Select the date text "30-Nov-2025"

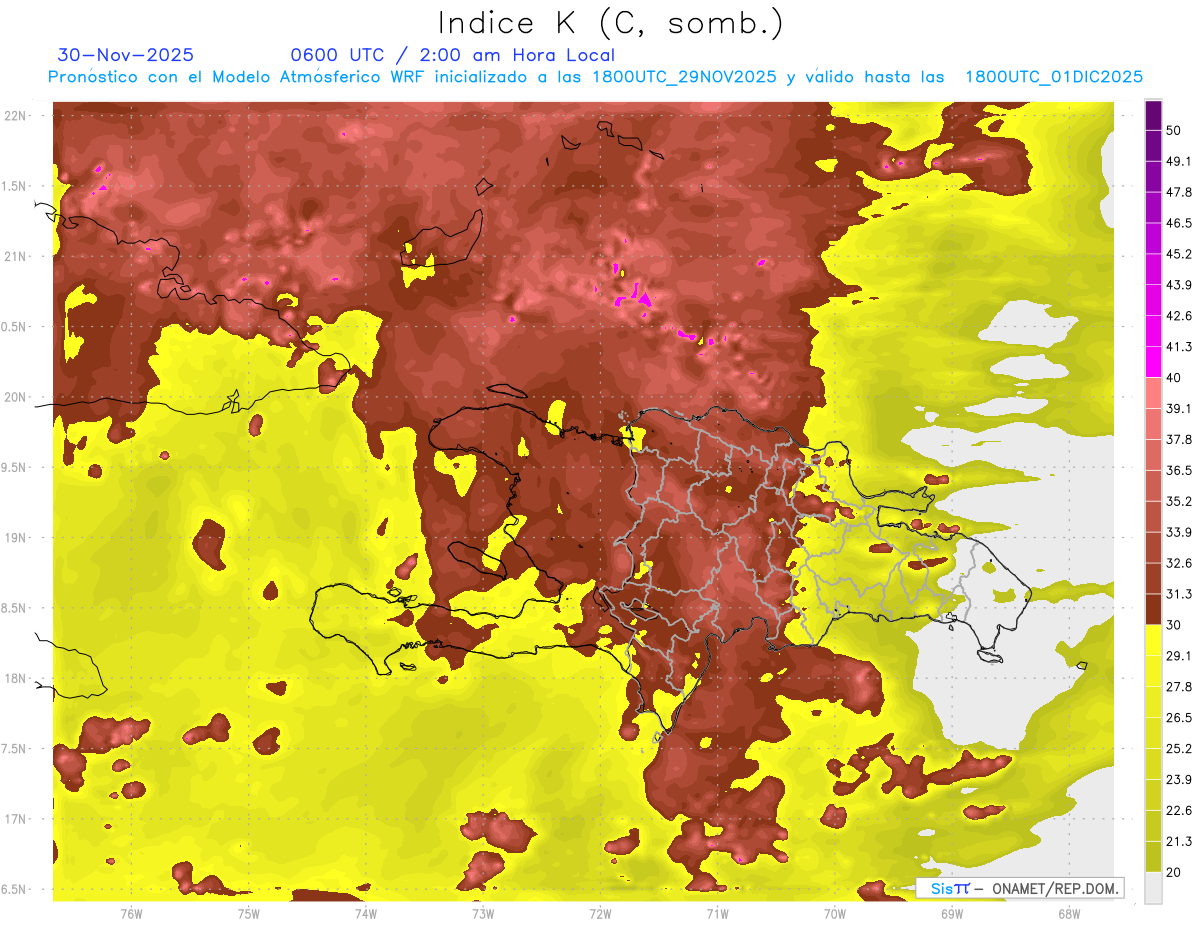(126, 55)
